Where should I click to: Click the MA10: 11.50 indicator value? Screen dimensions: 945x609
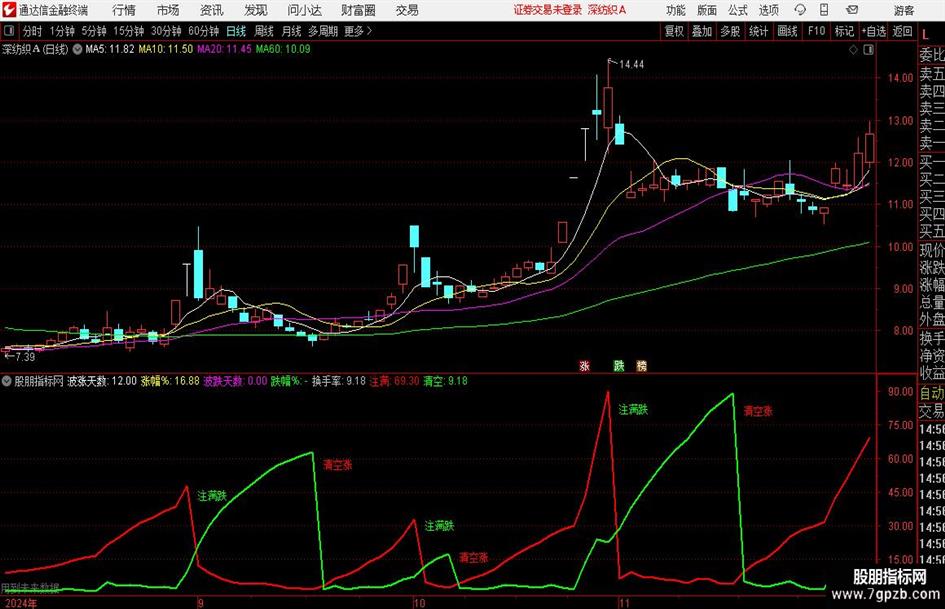pos(166,49)
